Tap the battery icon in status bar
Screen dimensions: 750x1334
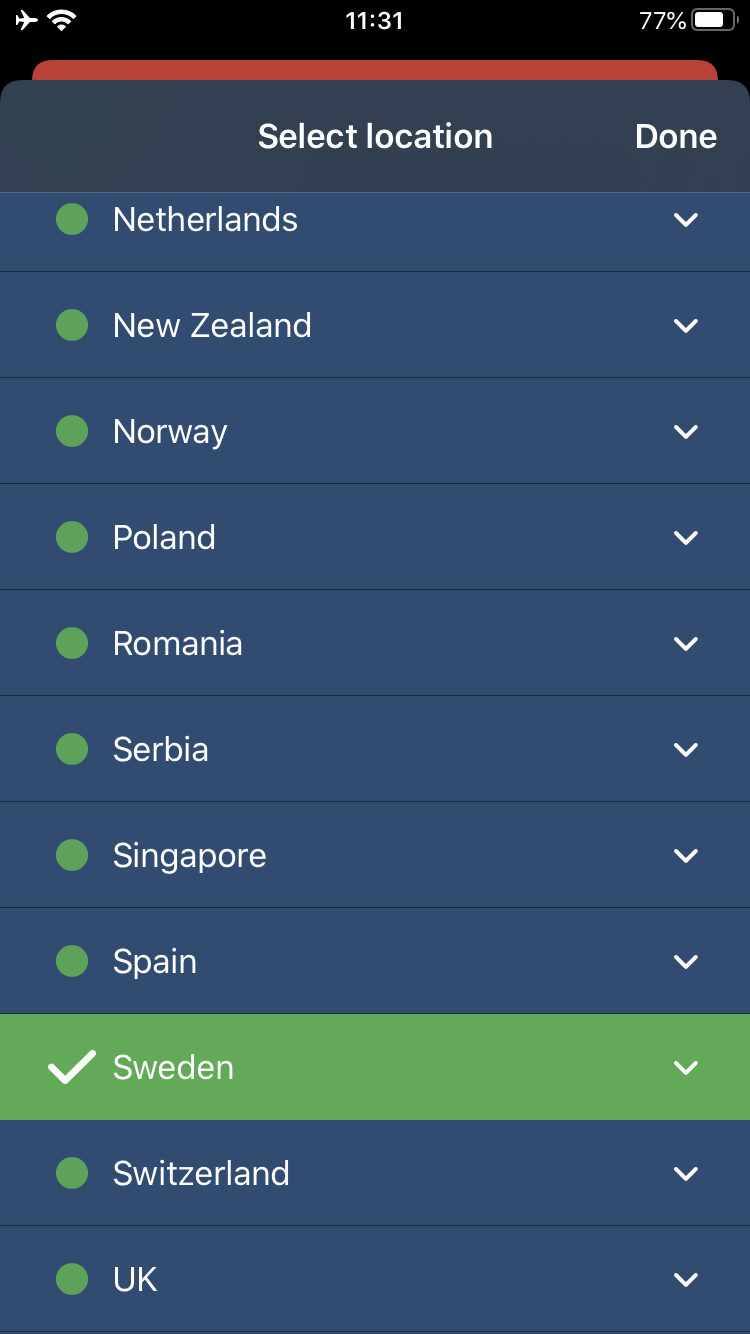click(715, 20)
